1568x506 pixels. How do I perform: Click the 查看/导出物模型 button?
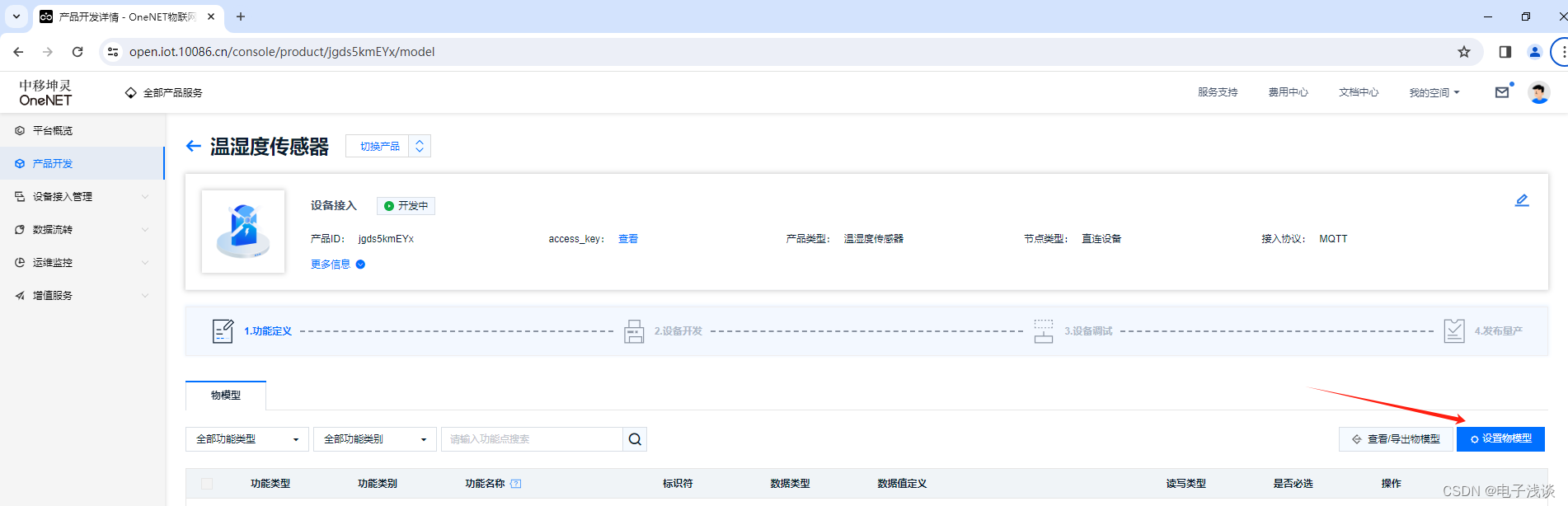1396,439
